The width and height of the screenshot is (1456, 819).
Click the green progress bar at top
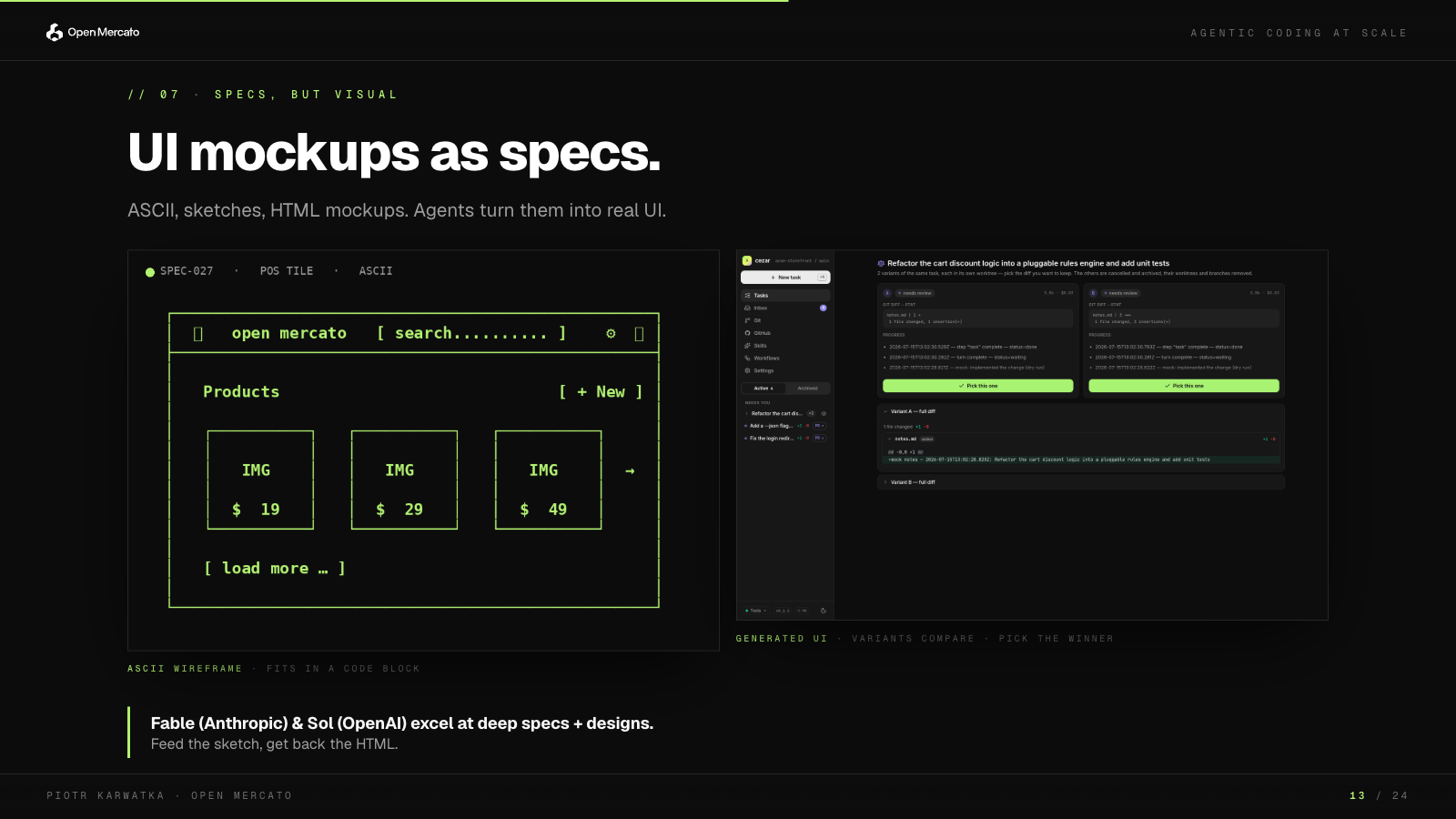tap(394, 1)
